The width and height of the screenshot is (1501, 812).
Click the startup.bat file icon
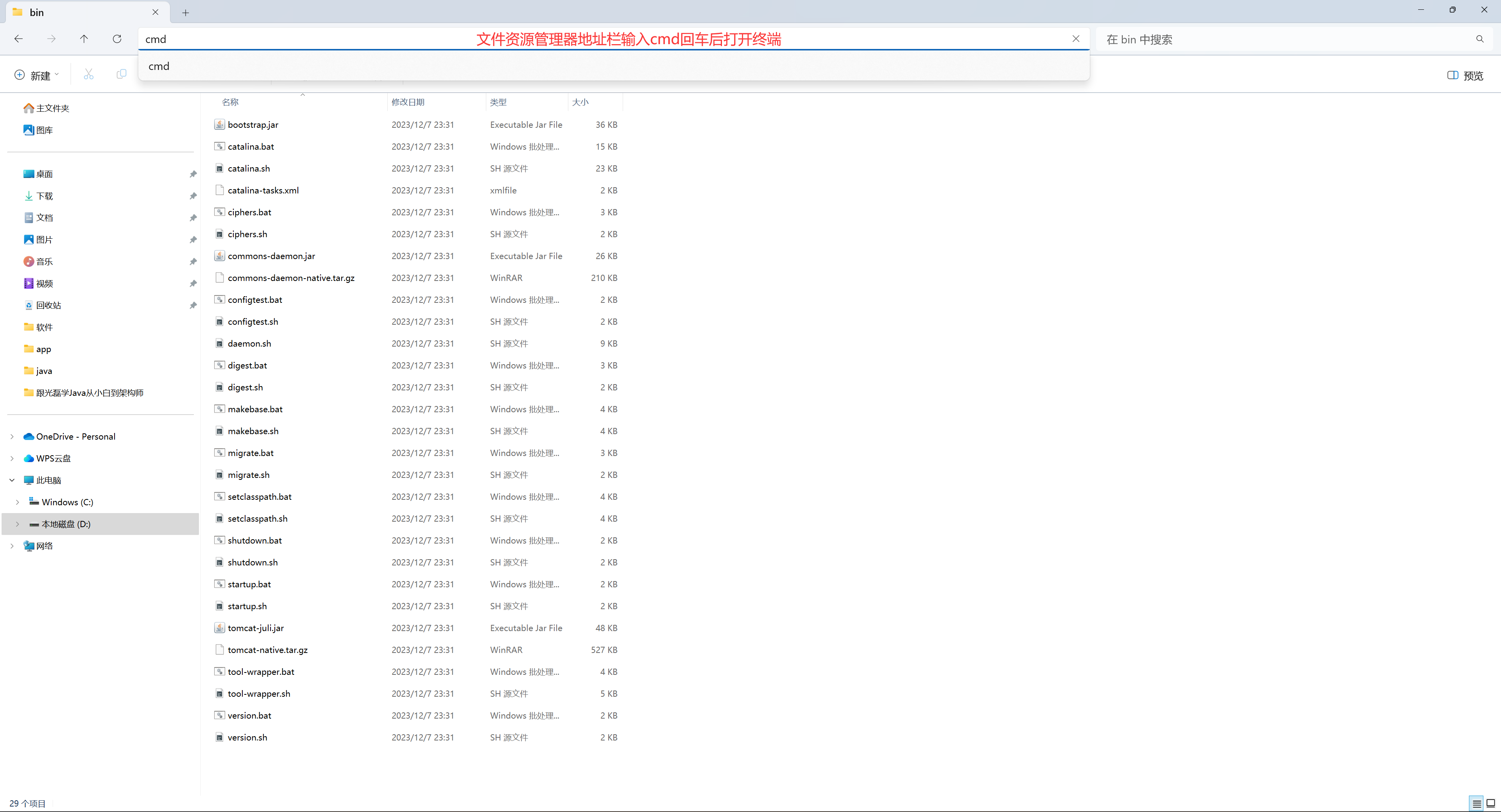point(220,584)
